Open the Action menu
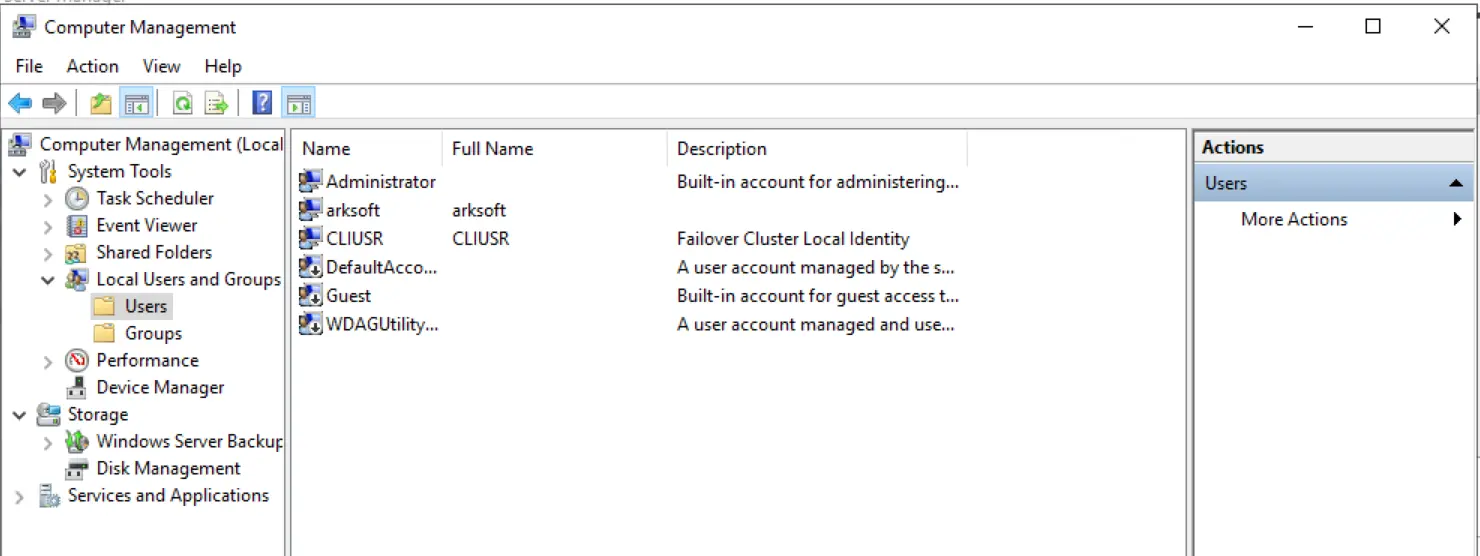Screen dimensions: 1480x556 point(92,66)
